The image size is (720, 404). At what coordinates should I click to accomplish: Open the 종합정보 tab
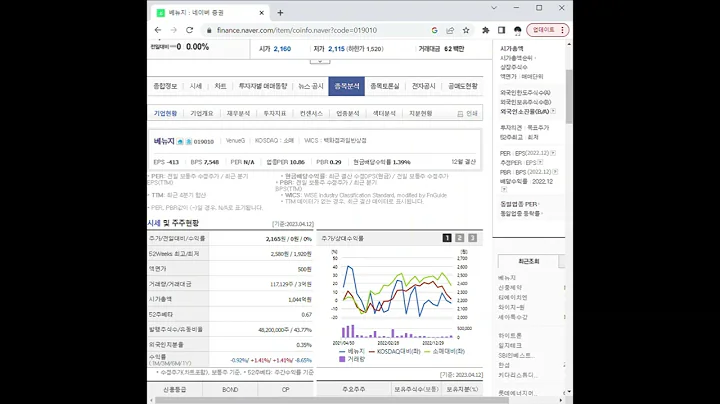pyautogui.click(x=165, y=86)
